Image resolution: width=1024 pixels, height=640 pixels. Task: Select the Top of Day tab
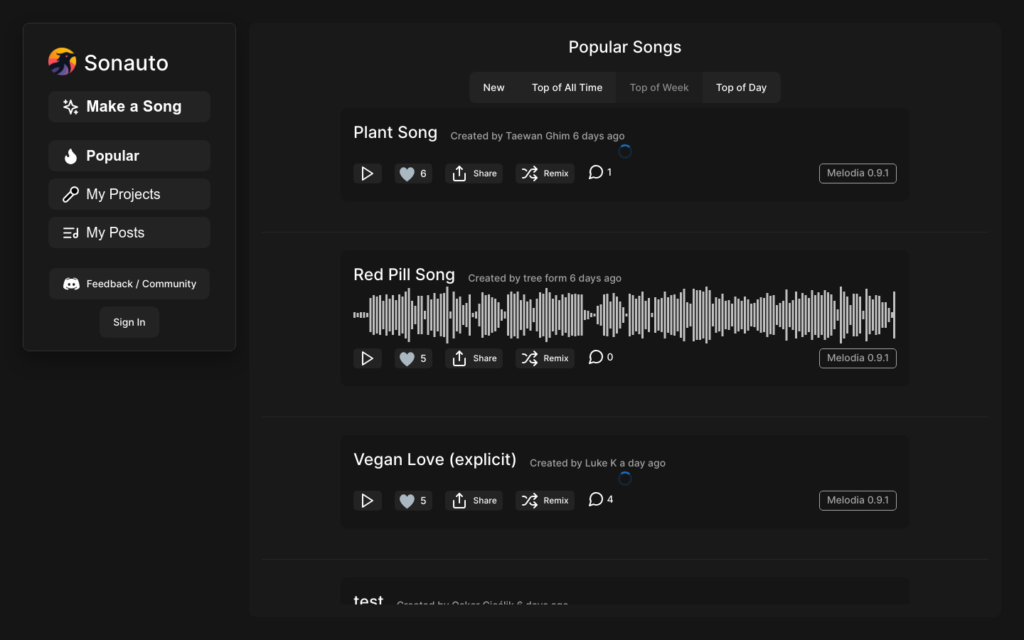pos(741,88)
